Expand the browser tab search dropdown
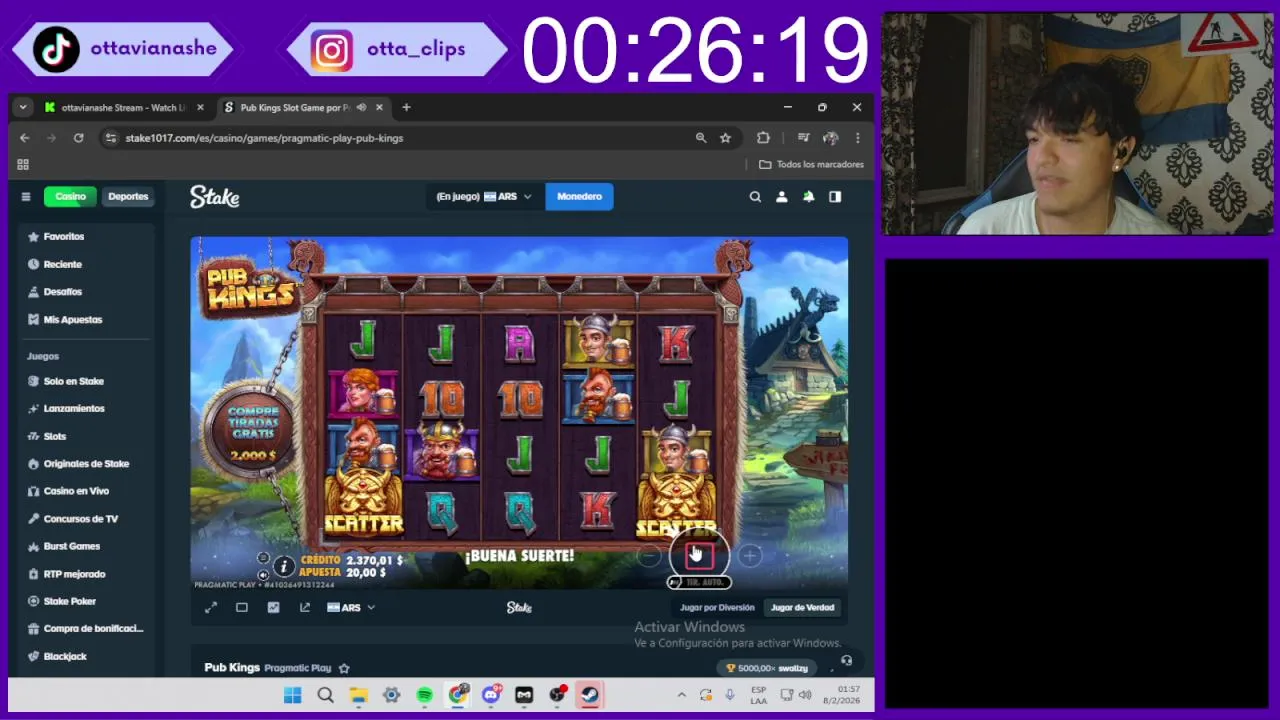1280x720 pixels. coord(23,107)
